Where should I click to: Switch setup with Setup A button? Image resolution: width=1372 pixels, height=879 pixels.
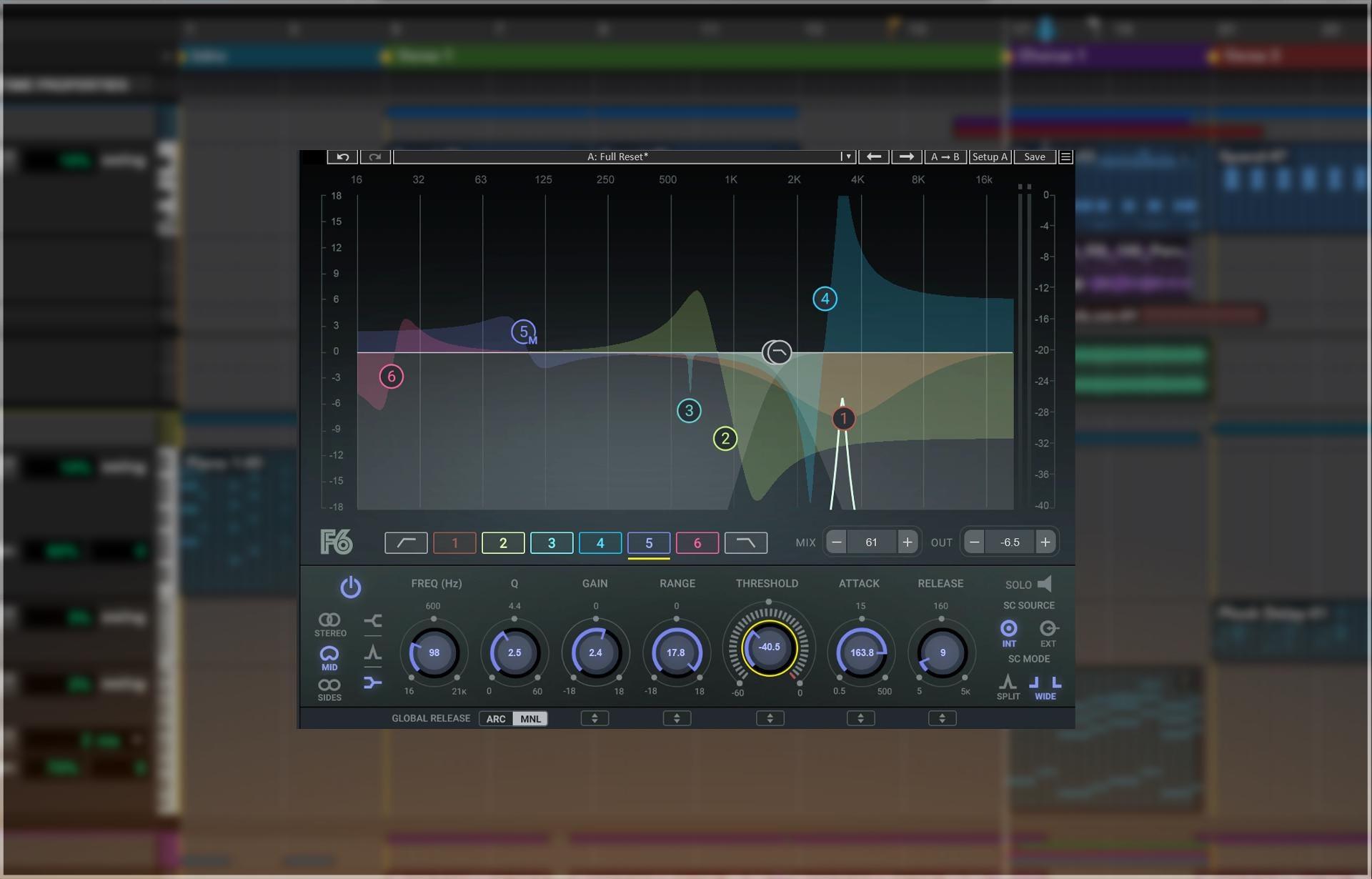pyautogui.click(x=990, y=157)
